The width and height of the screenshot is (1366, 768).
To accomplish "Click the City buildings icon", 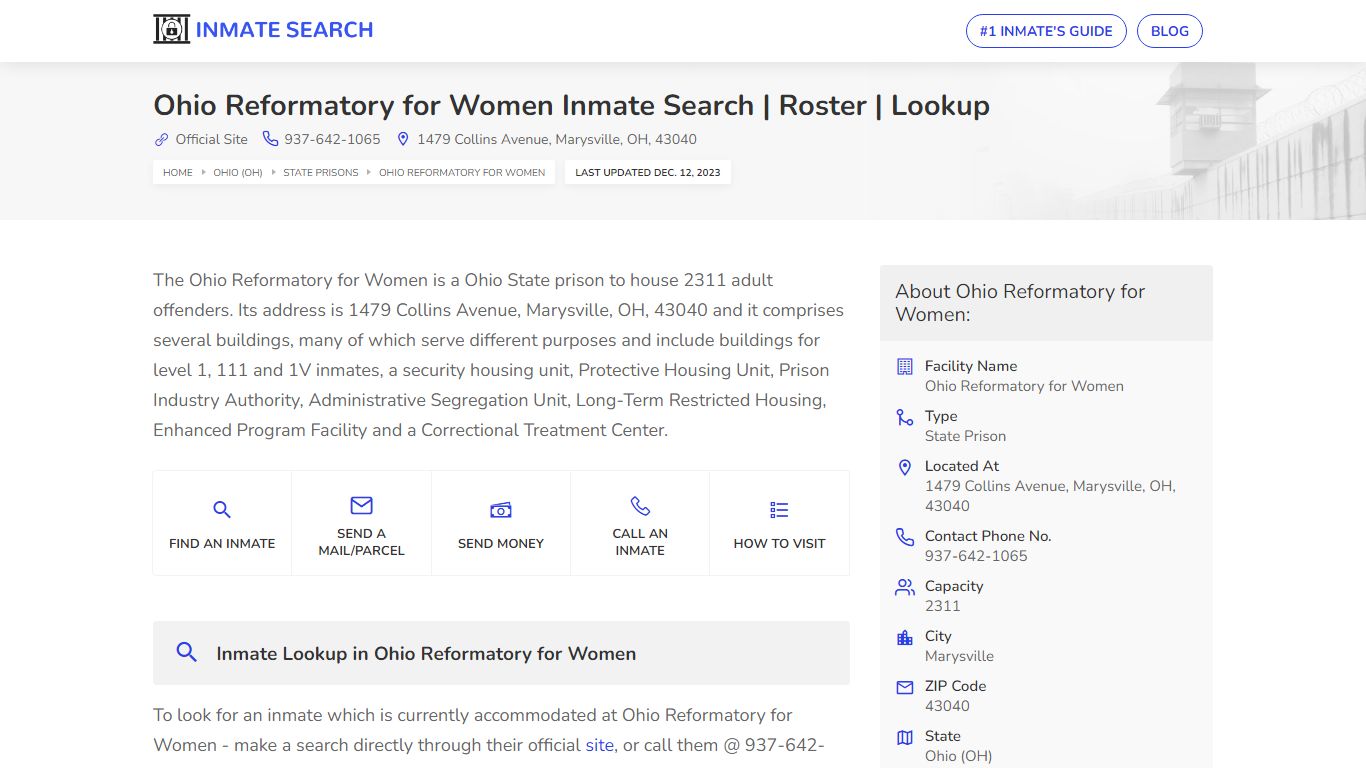I will tap(905, 637).
